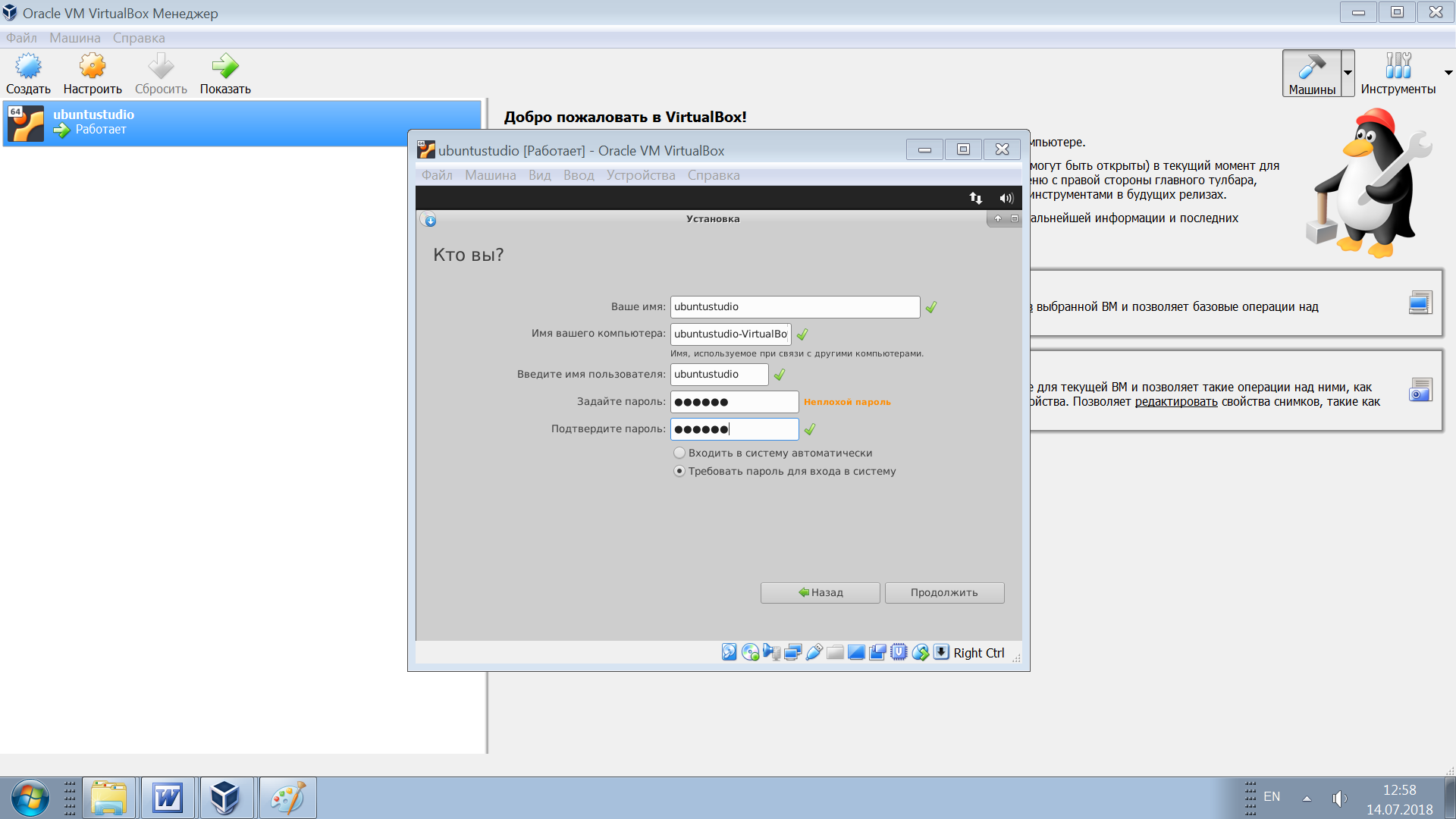
Task: Open File Explorer from the taskbar
Action: [x=108, y=798]
